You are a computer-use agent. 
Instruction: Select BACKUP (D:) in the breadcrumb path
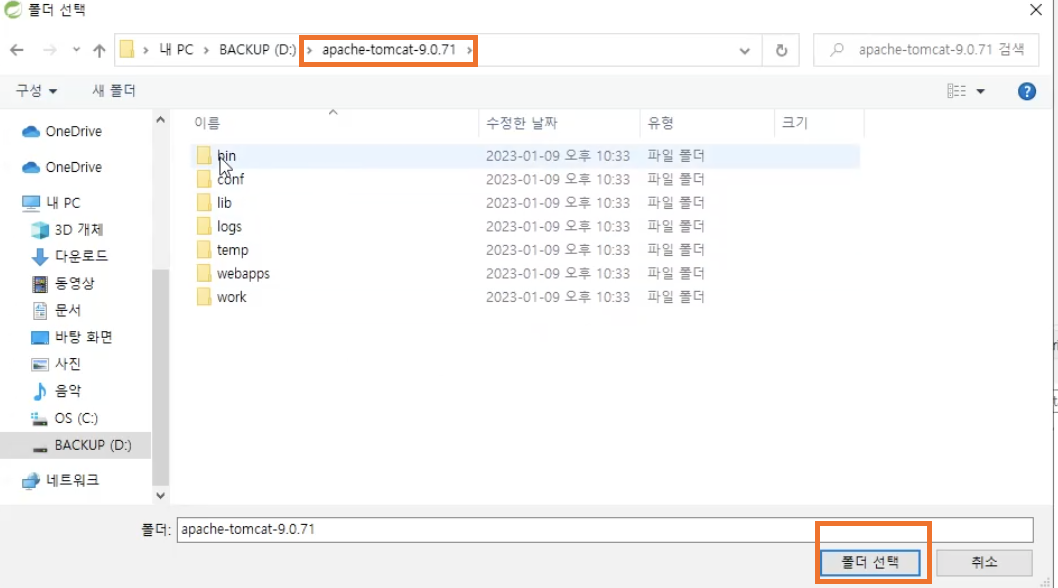tap(257, 50)
